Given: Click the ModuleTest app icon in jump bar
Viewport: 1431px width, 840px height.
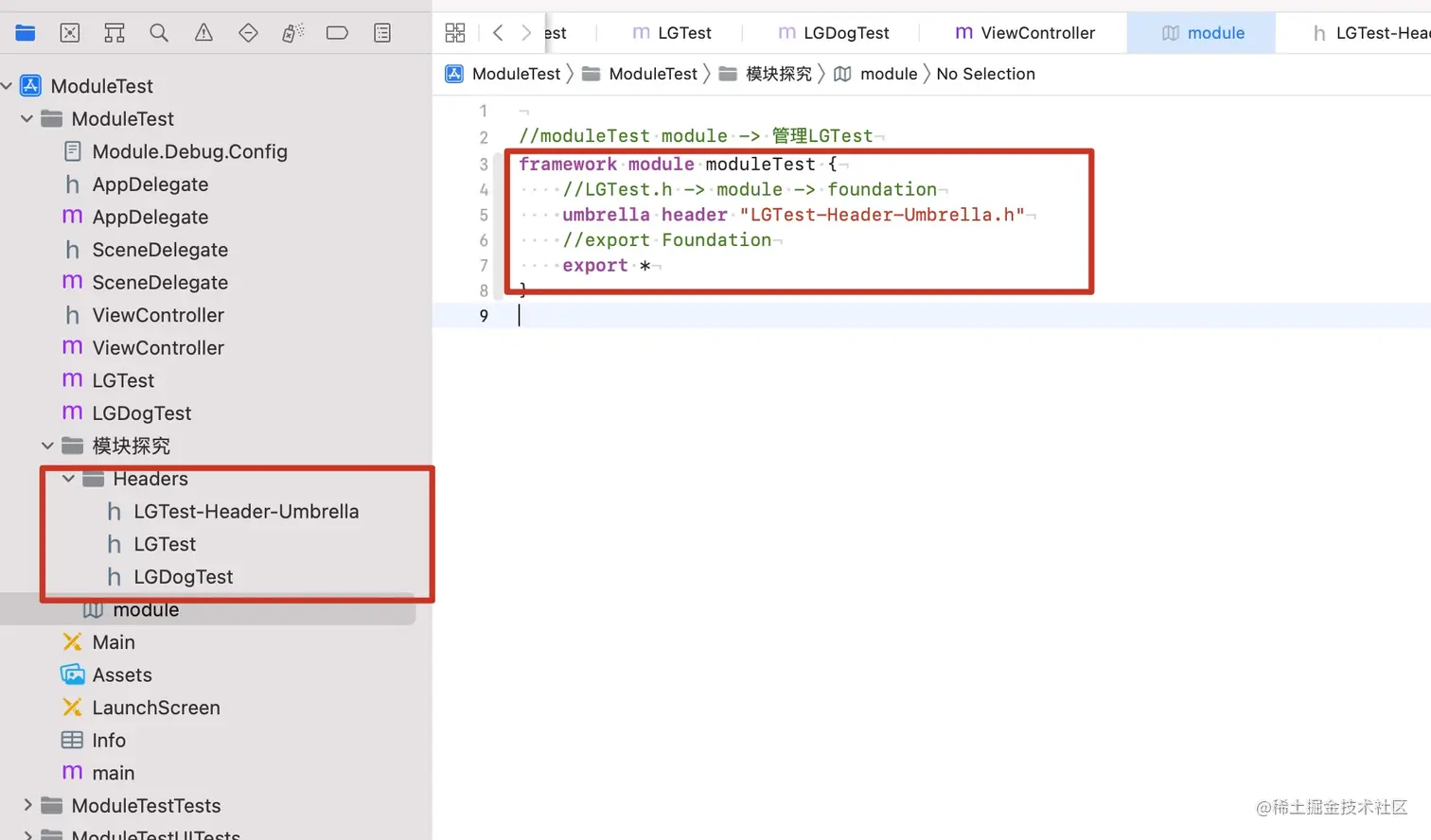Looking at the screenshot, I should pos(454,74).
